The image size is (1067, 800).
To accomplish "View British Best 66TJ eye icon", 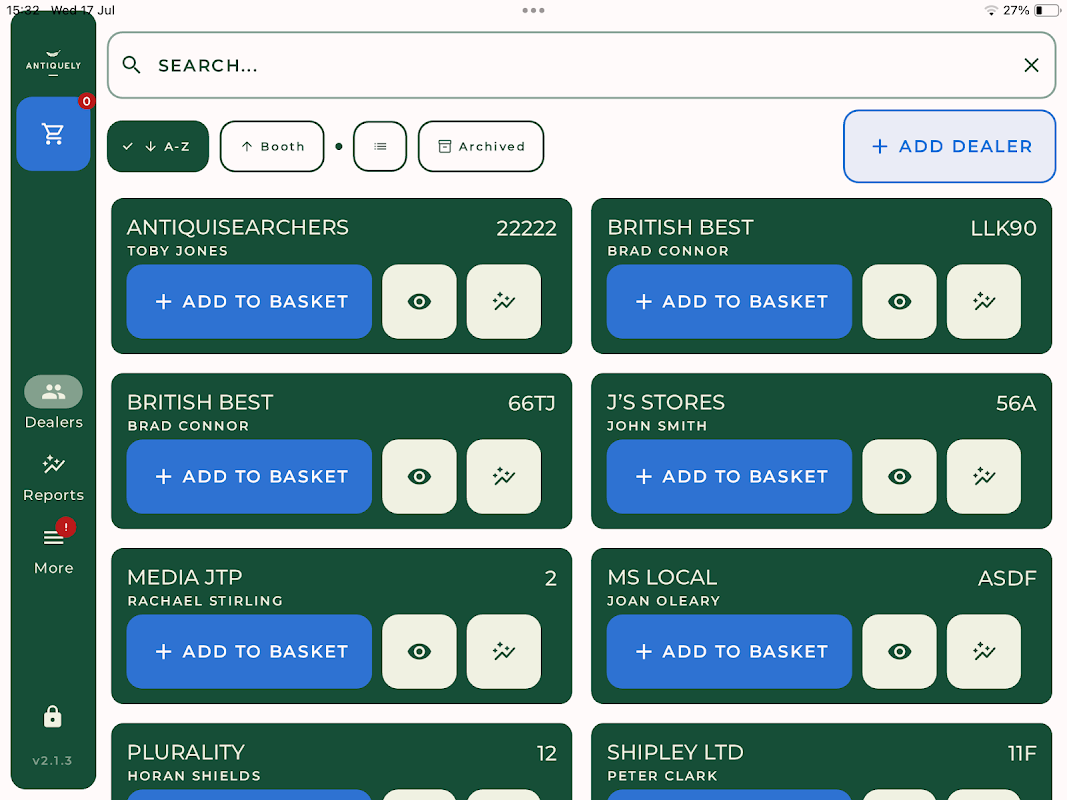I will pyautogui.click(x=419, y=476).
